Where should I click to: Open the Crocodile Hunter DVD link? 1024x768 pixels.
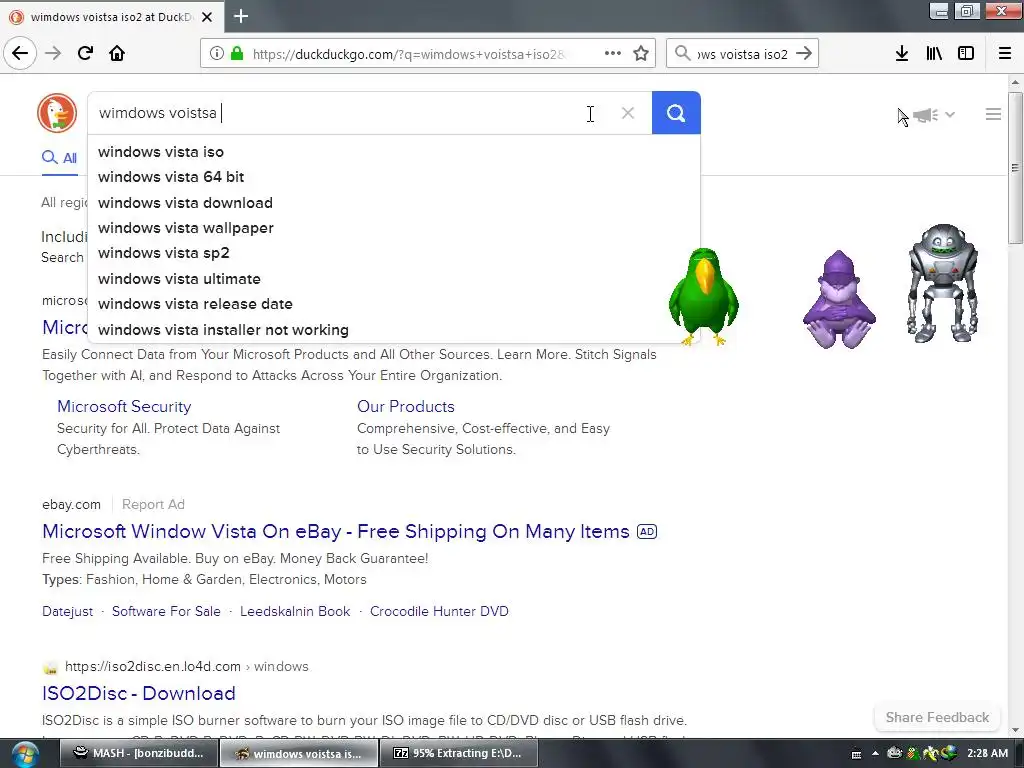(439, 611)
